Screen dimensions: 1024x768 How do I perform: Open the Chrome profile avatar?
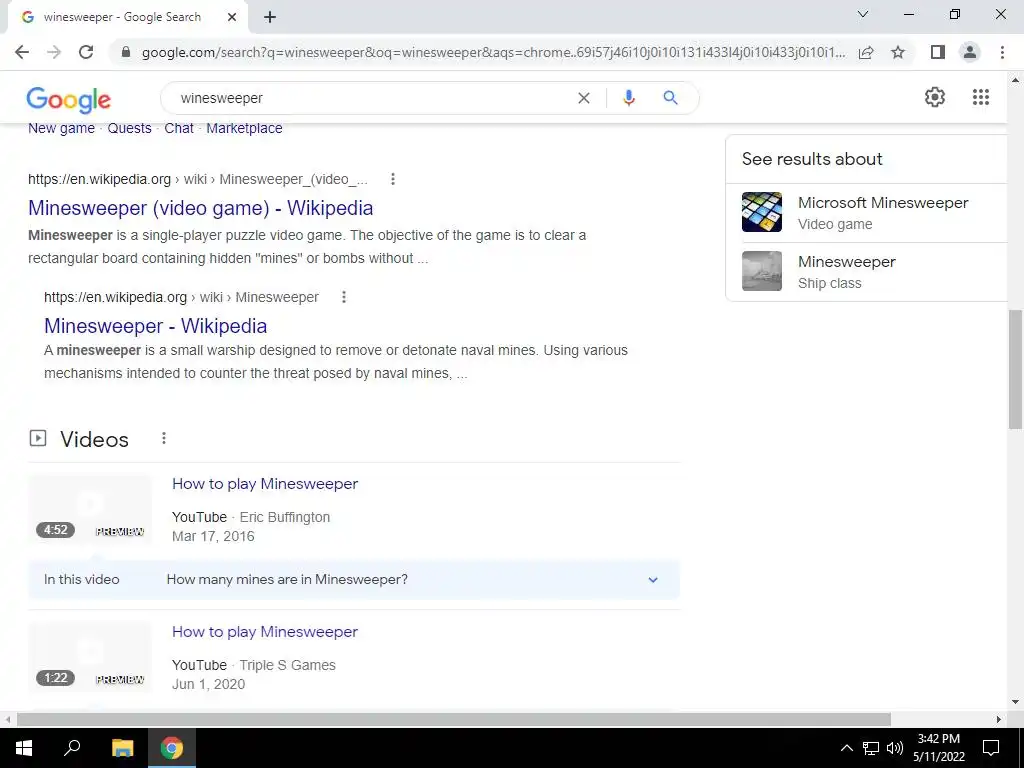(970, 52)
